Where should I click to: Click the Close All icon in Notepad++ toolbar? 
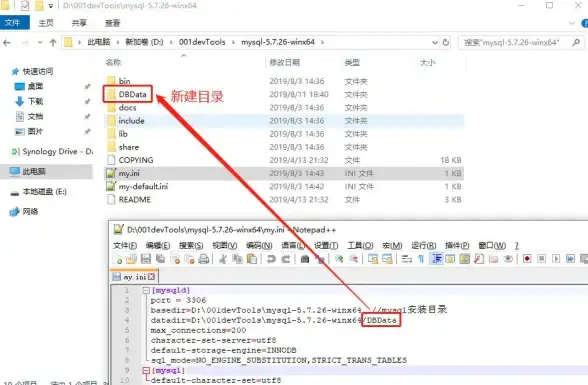point(189,259)
